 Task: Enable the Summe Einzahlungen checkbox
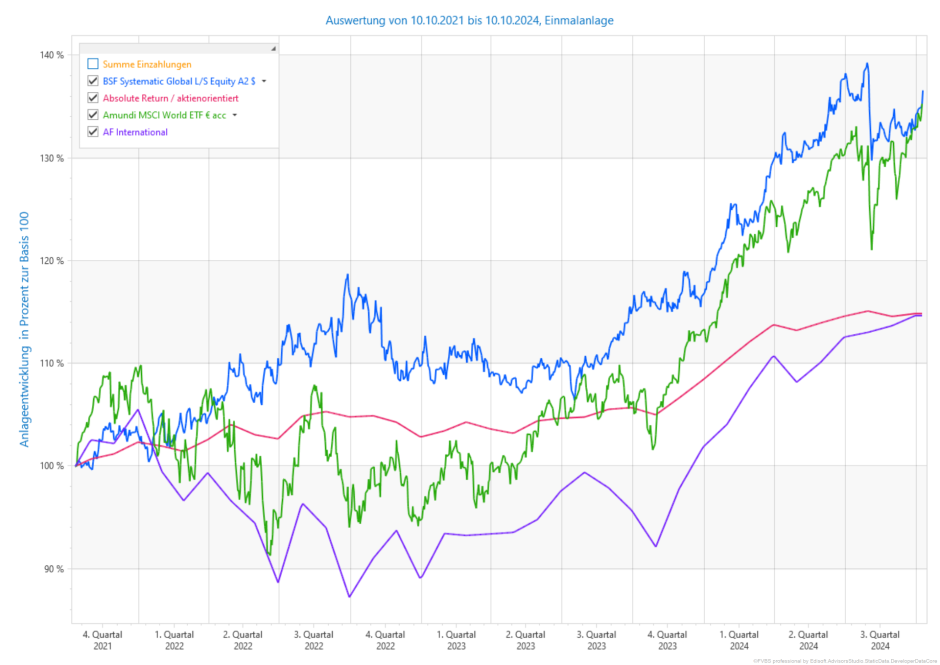click(93, 64)
